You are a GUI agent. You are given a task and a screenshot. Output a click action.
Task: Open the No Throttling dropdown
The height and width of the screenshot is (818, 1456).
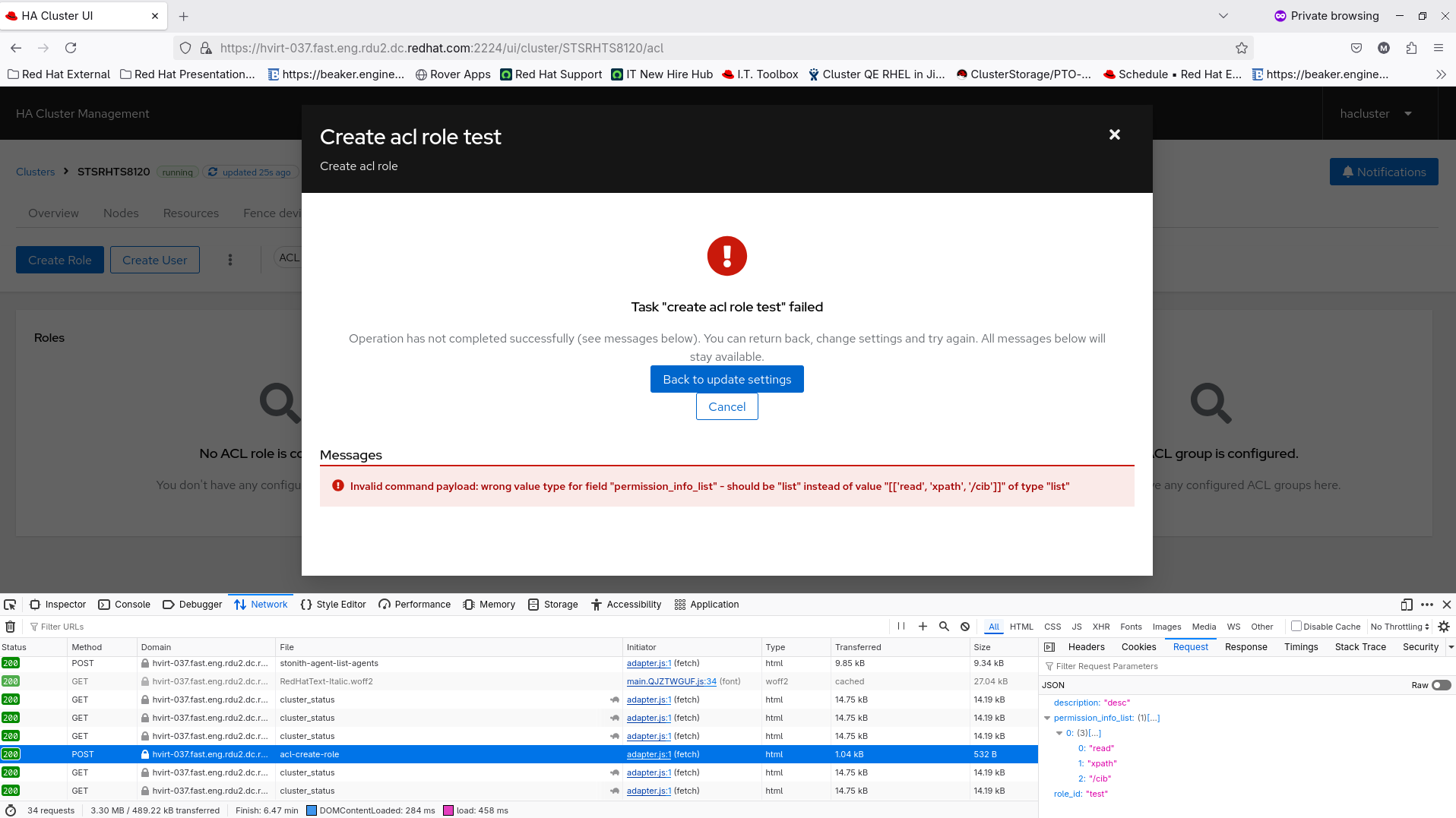pos(1400,627)
